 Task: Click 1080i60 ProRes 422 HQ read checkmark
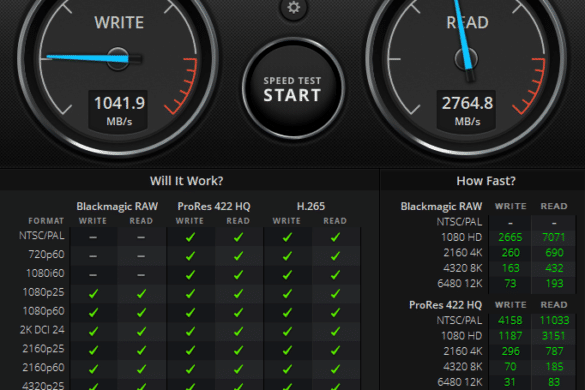point(238,275)
